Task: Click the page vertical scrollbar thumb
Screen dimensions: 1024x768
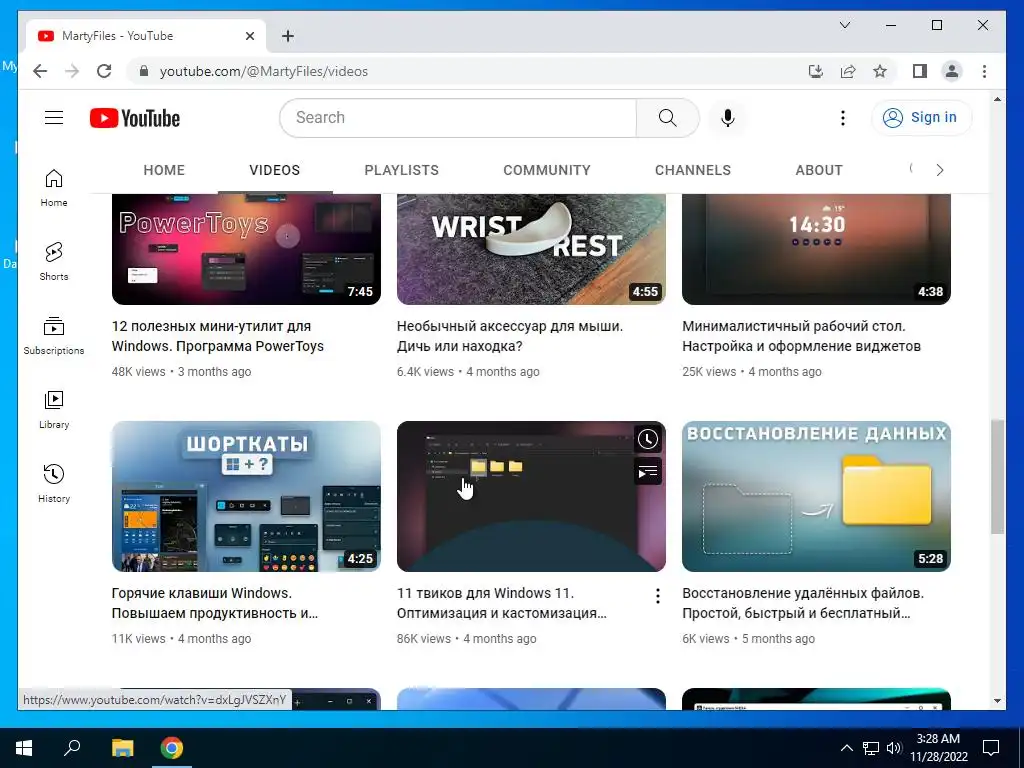Action: click(997, 477)
